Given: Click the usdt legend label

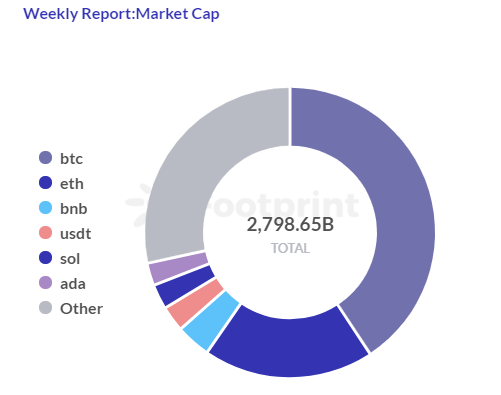Looking at the screenshot, I should 75,234.
